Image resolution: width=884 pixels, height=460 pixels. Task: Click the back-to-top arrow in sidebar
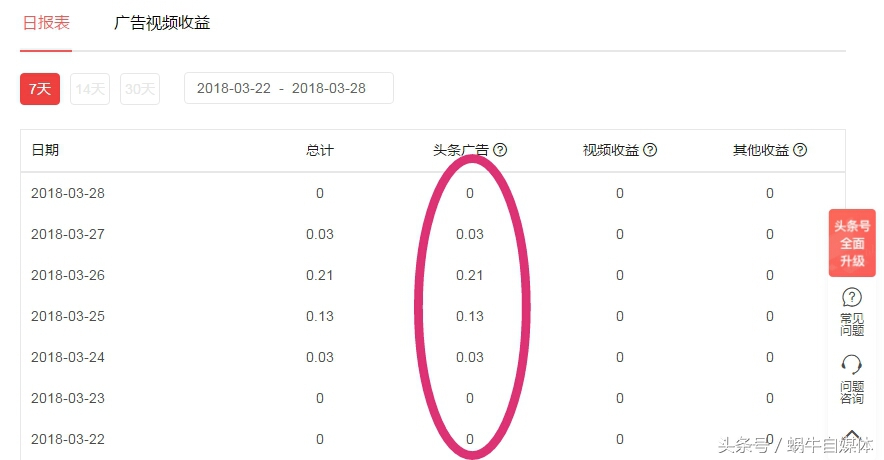[x=852, y=436]
